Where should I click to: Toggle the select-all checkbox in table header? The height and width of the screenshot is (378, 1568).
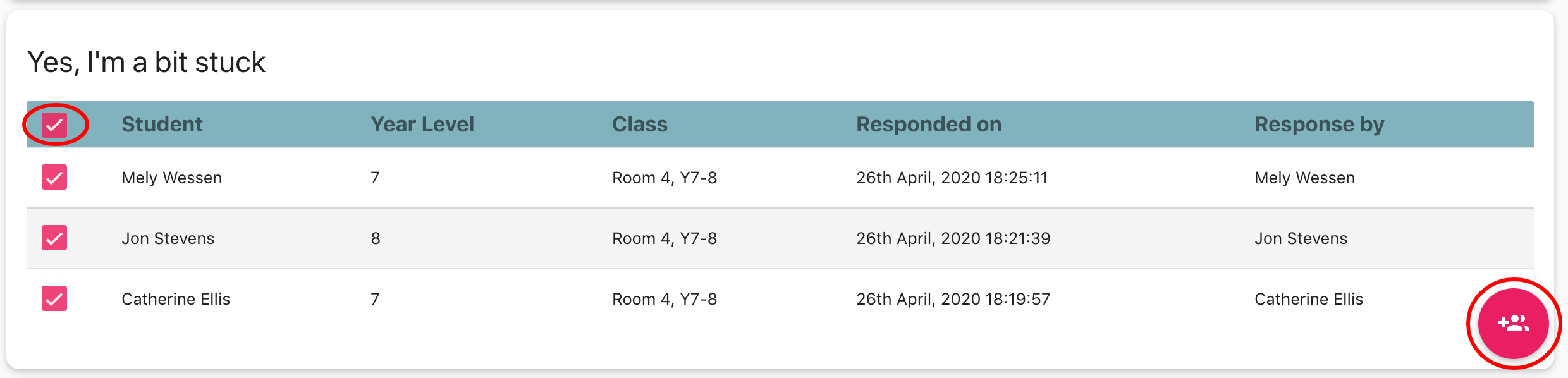(x=54, y=125)
